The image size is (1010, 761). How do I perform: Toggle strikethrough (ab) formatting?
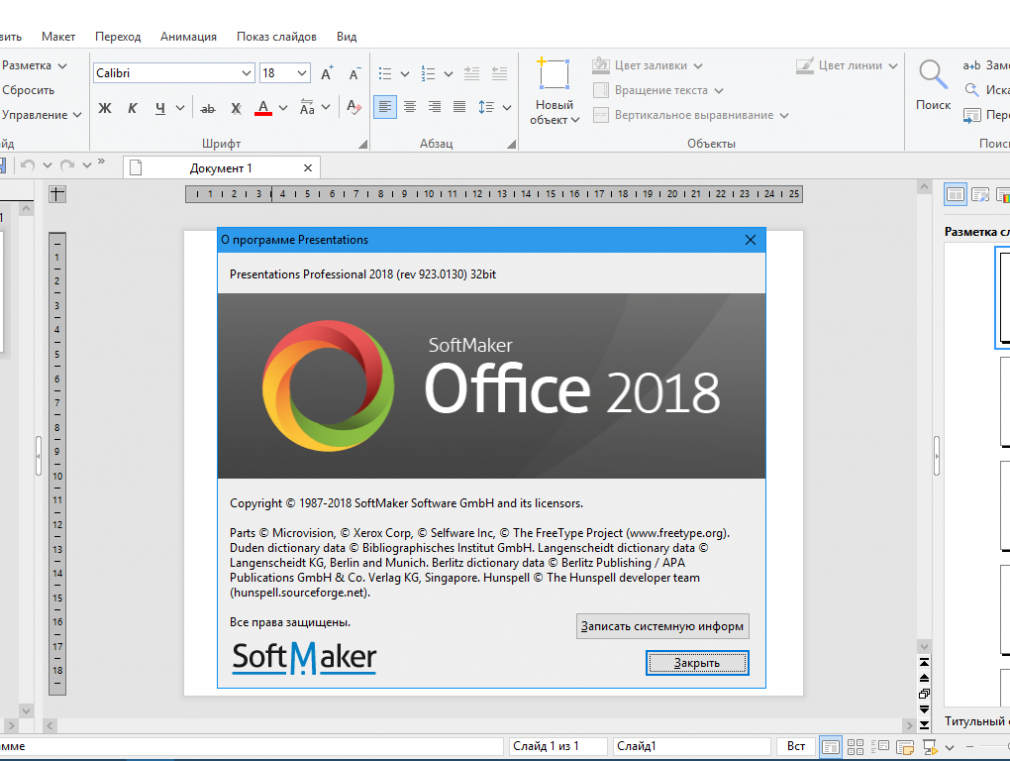point(207,108)
